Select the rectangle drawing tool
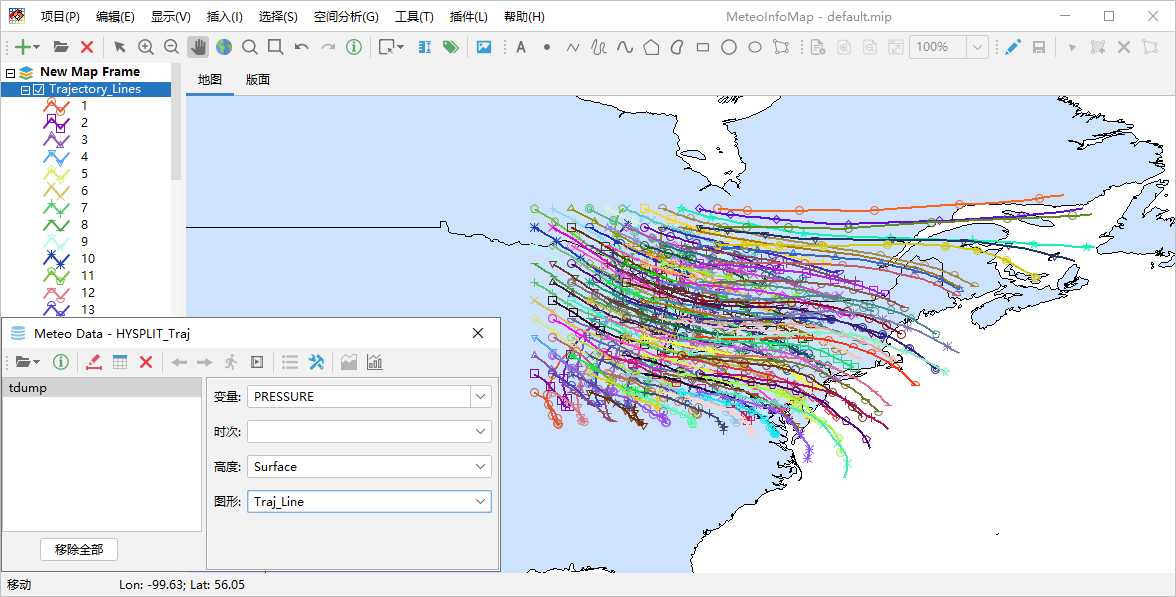 703,47
